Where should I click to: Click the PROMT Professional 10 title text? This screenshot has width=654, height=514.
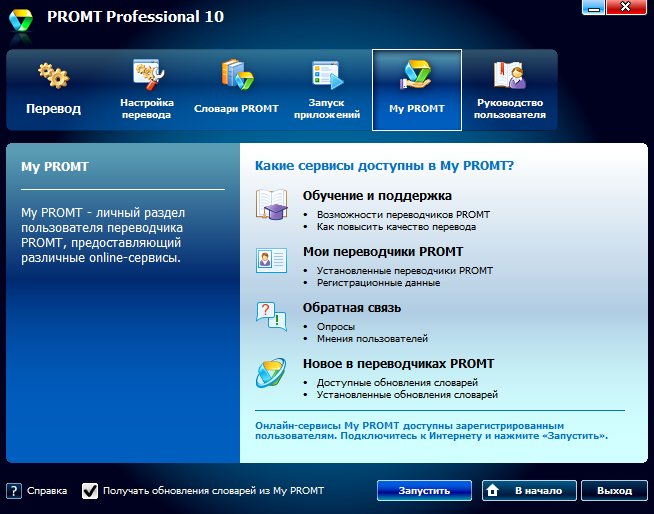[136, 17]
